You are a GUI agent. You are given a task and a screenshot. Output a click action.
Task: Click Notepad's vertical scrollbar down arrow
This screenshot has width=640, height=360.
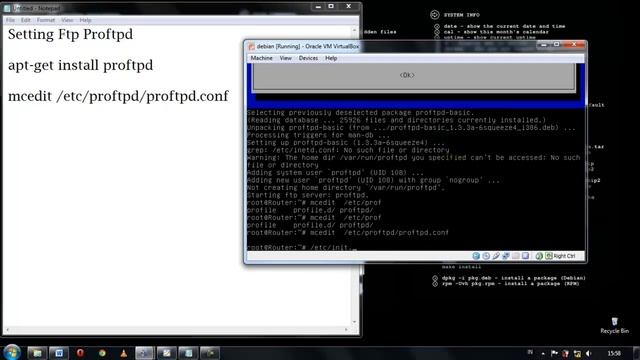(354, 322)
